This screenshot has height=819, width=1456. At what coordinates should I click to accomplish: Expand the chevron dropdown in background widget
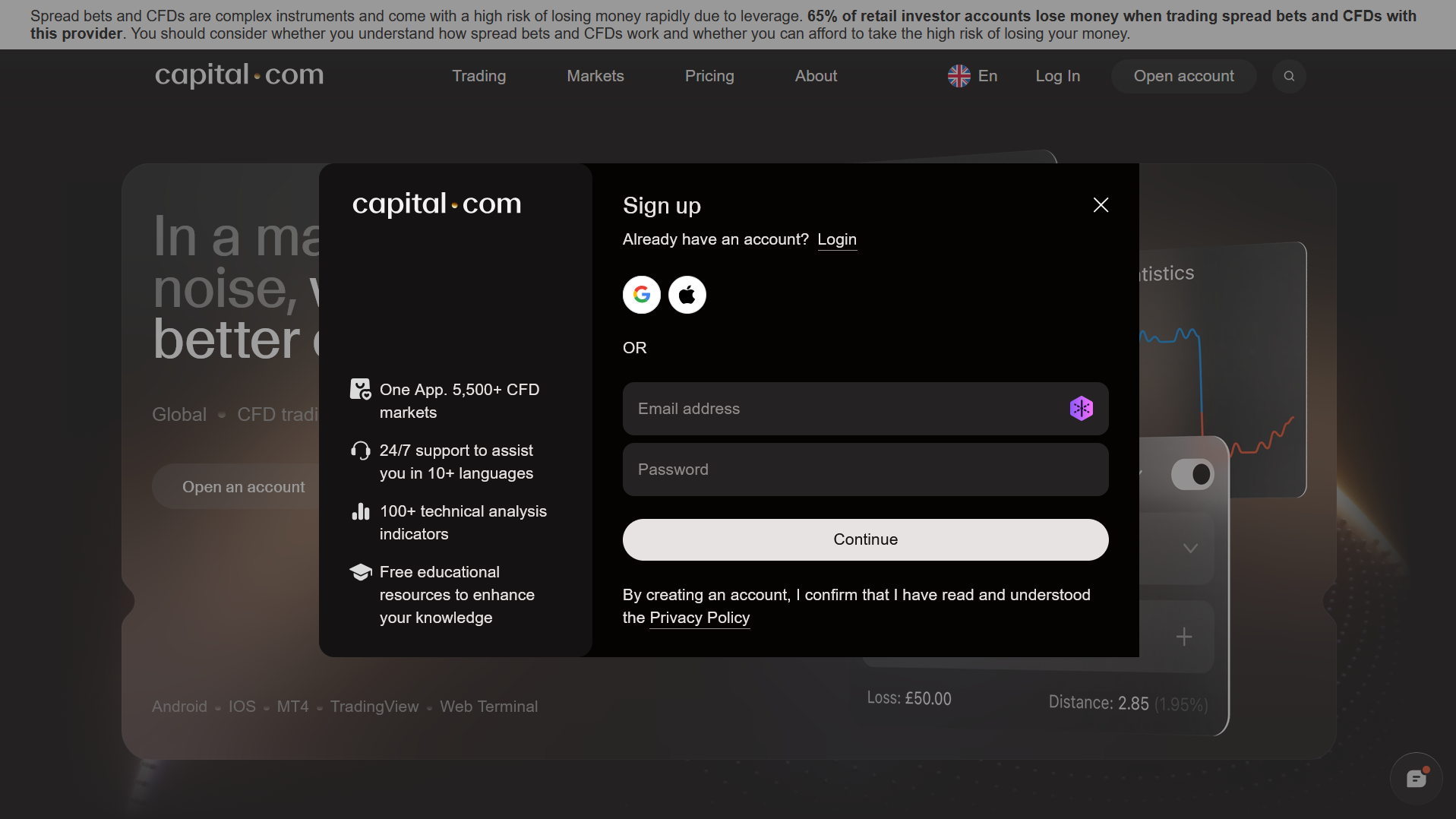pos(1190,549)
